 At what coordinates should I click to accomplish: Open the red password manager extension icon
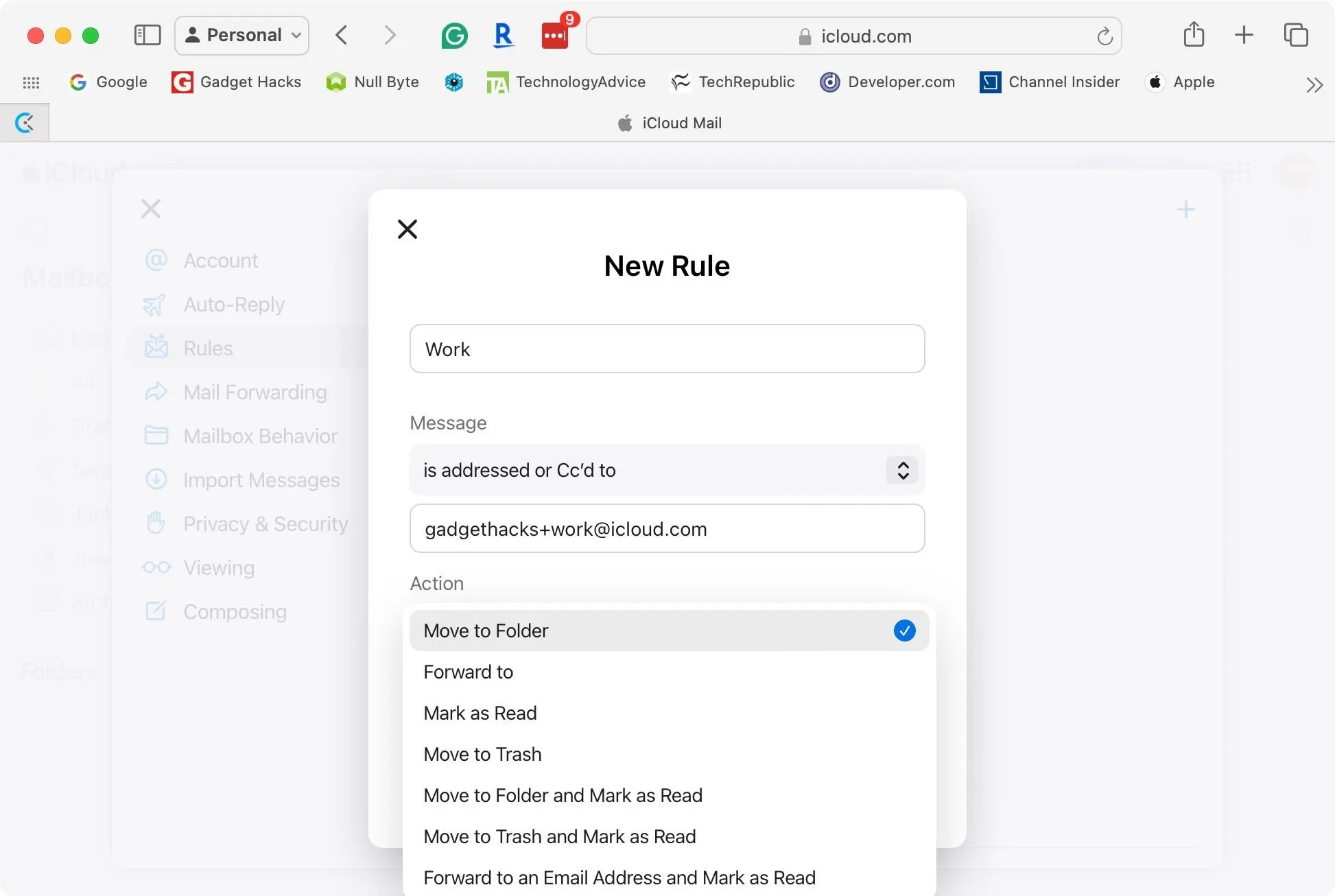point(556,34)
